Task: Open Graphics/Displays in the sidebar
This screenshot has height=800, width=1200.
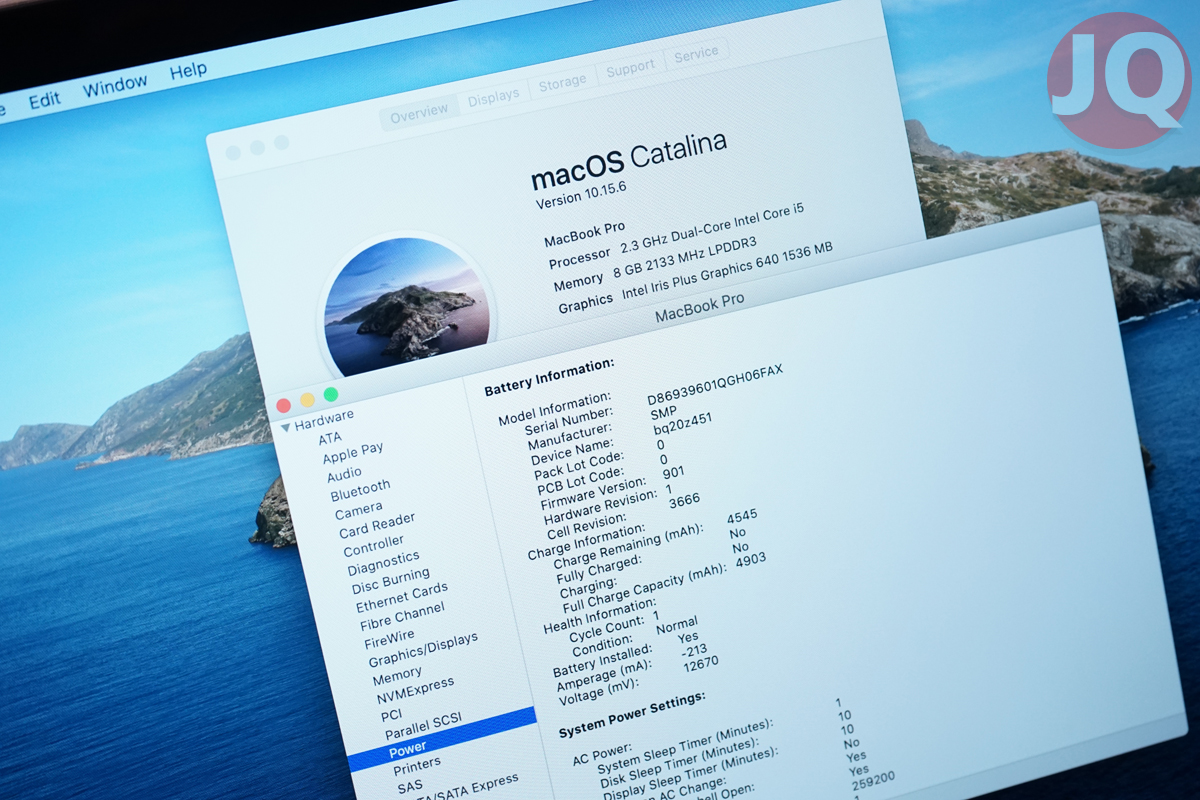Action: tap(423, 650)
